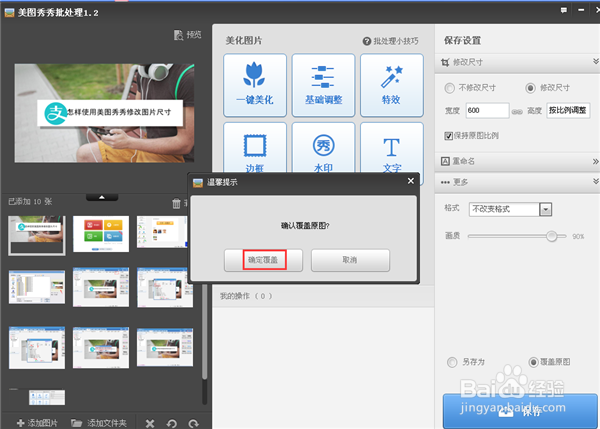Click 添加文件夹 add folder
This screenshot has height=429, width=600.
coord(99,423)
